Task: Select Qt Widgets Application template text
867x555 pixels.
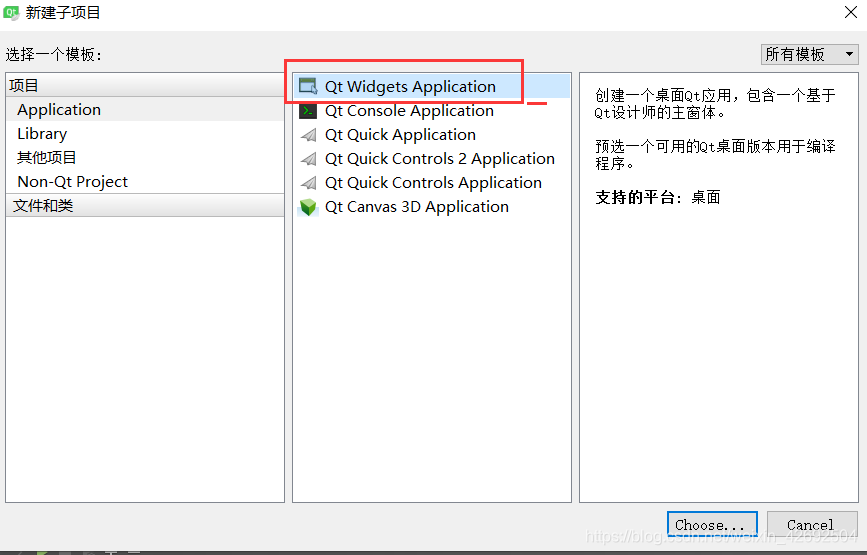Action: [x=410, y=87]
